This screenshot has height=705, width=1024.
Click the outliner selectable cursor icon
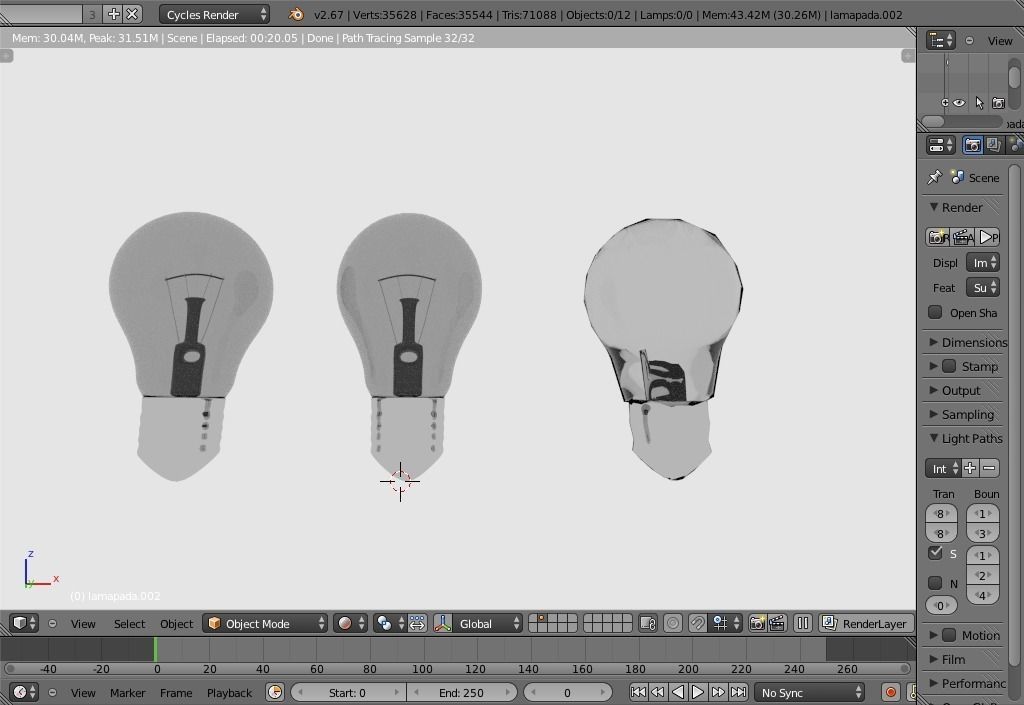tap(979, 102)
